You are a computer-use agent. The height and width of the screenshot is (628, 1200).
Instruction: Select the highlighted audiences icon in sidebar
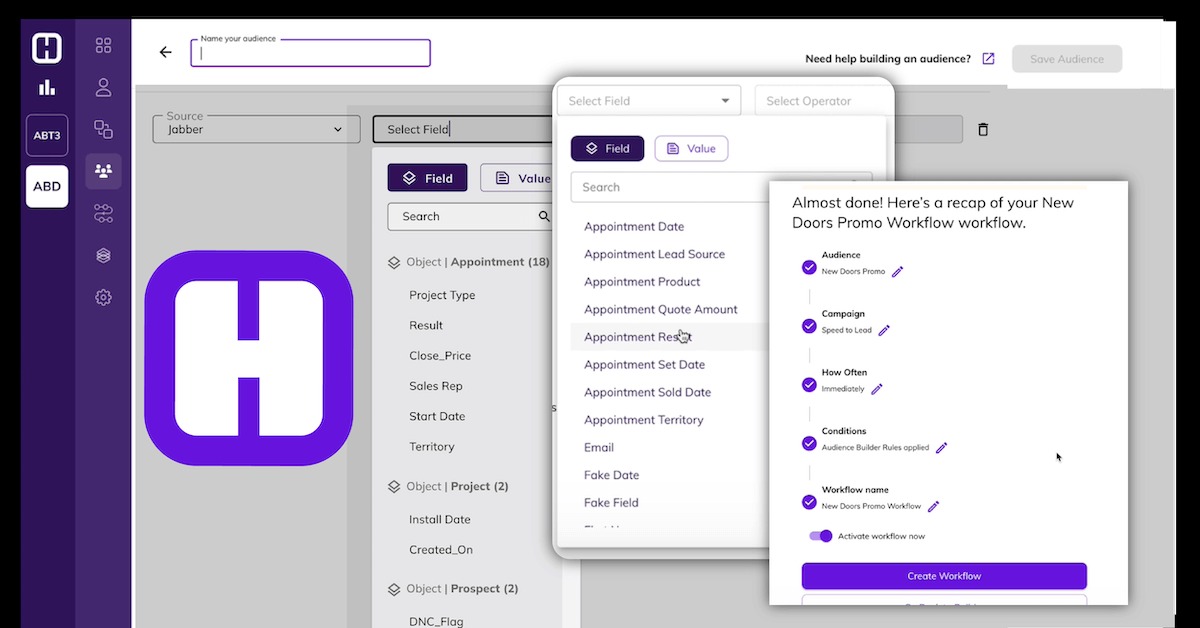coord(103,171)
